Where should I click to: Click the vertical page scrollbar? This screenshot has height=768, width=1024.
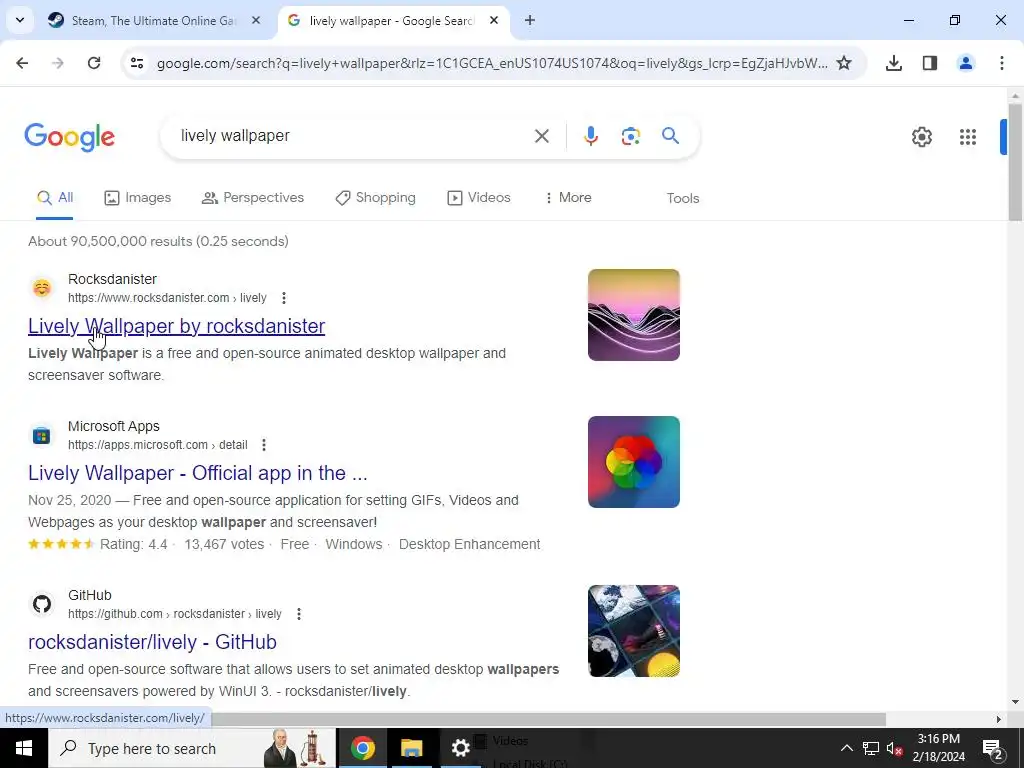coord(1015,162)
